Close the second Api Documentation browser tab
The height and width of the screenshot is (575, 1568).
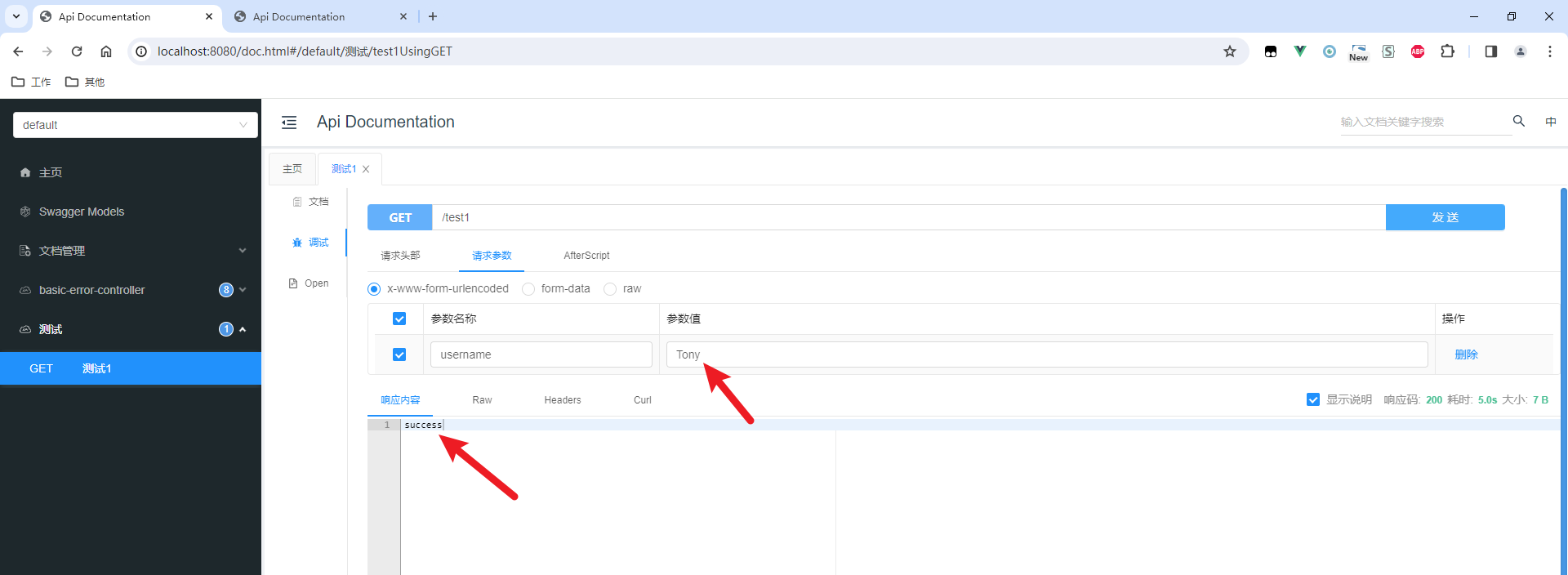coord(403,16)
